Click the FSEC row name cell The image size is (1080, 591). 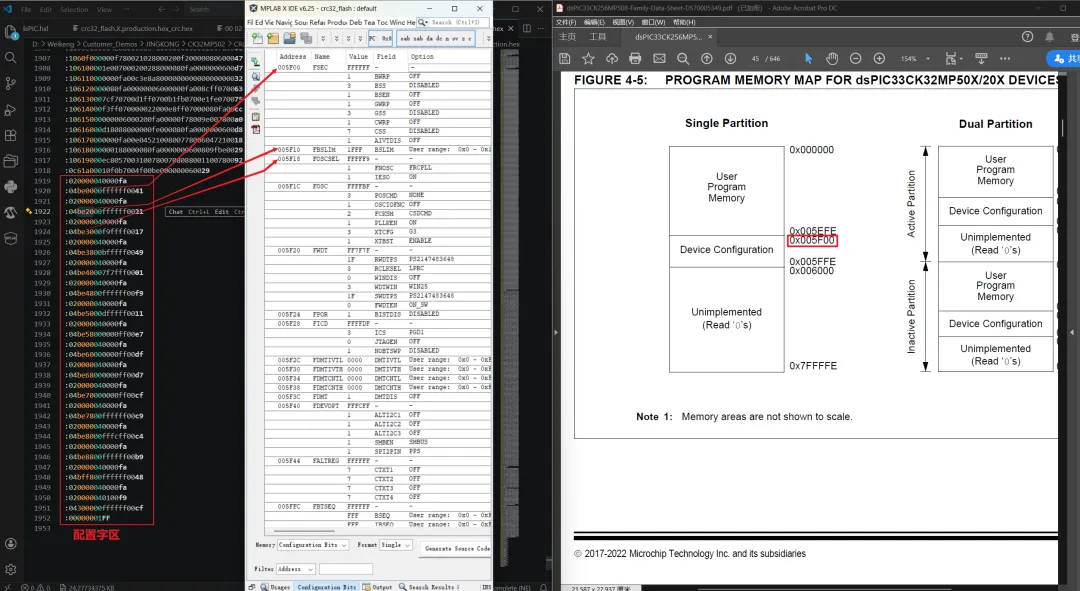coord(320,68)
